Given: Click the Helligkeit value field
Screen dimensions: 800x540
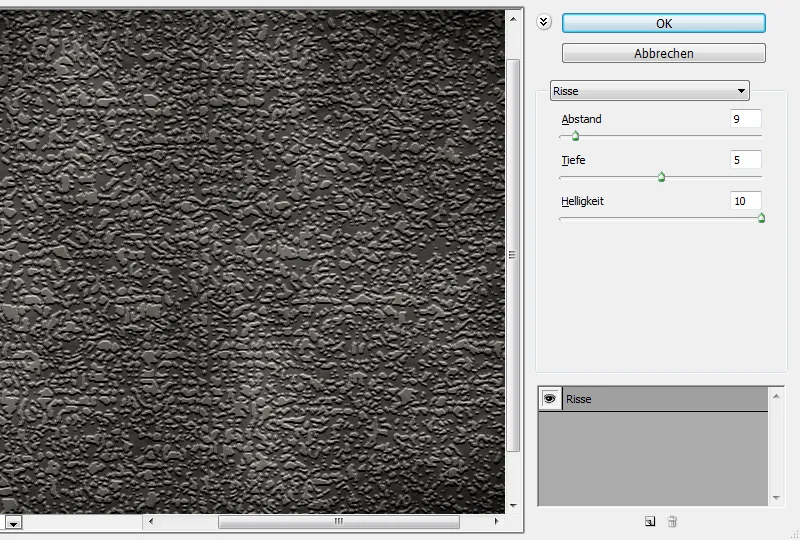Looking at the screenshot, I should pos(745,201).
